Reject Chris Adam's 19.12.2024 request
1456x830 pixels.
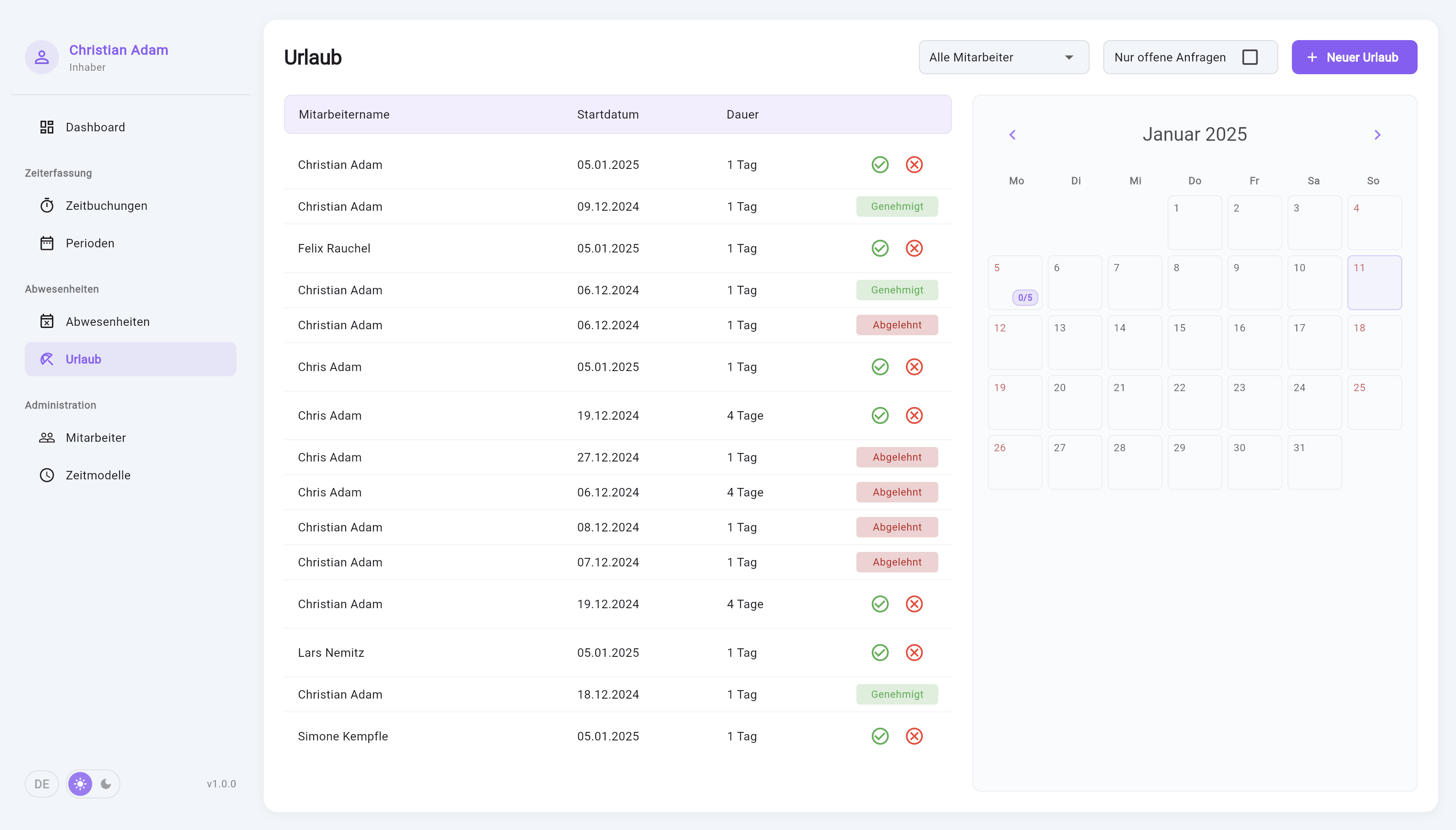point(914,415)
